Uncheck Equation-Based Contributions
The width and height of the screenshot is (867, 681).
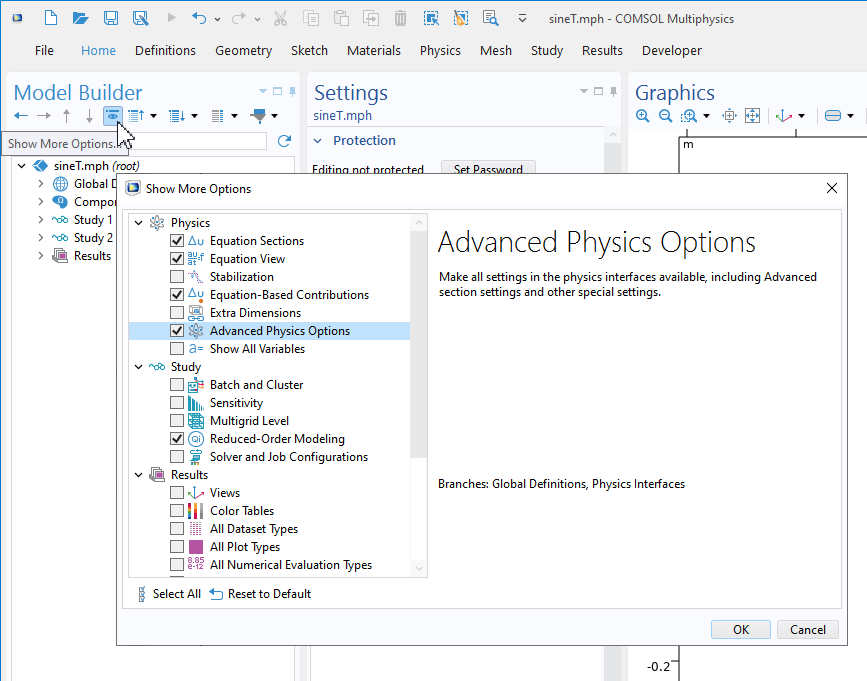coord(177,295)
